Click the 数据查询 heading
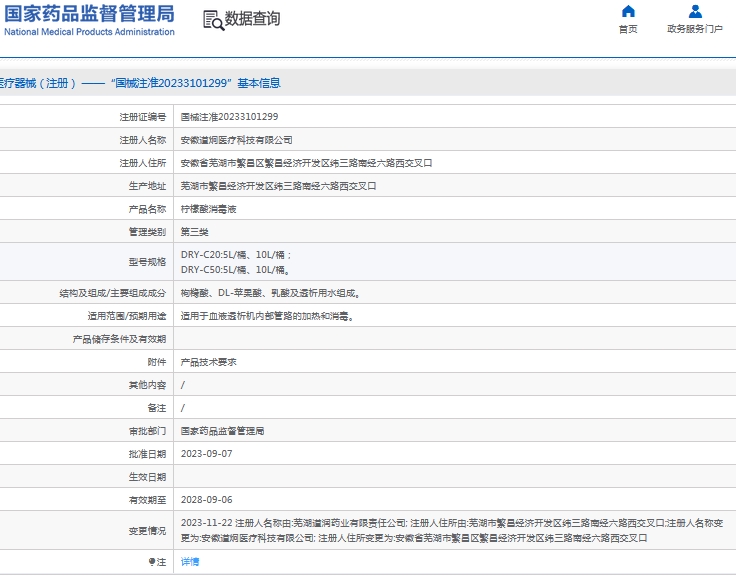The image size is (736, 576). pyautogui.click(x=253, y=19)
